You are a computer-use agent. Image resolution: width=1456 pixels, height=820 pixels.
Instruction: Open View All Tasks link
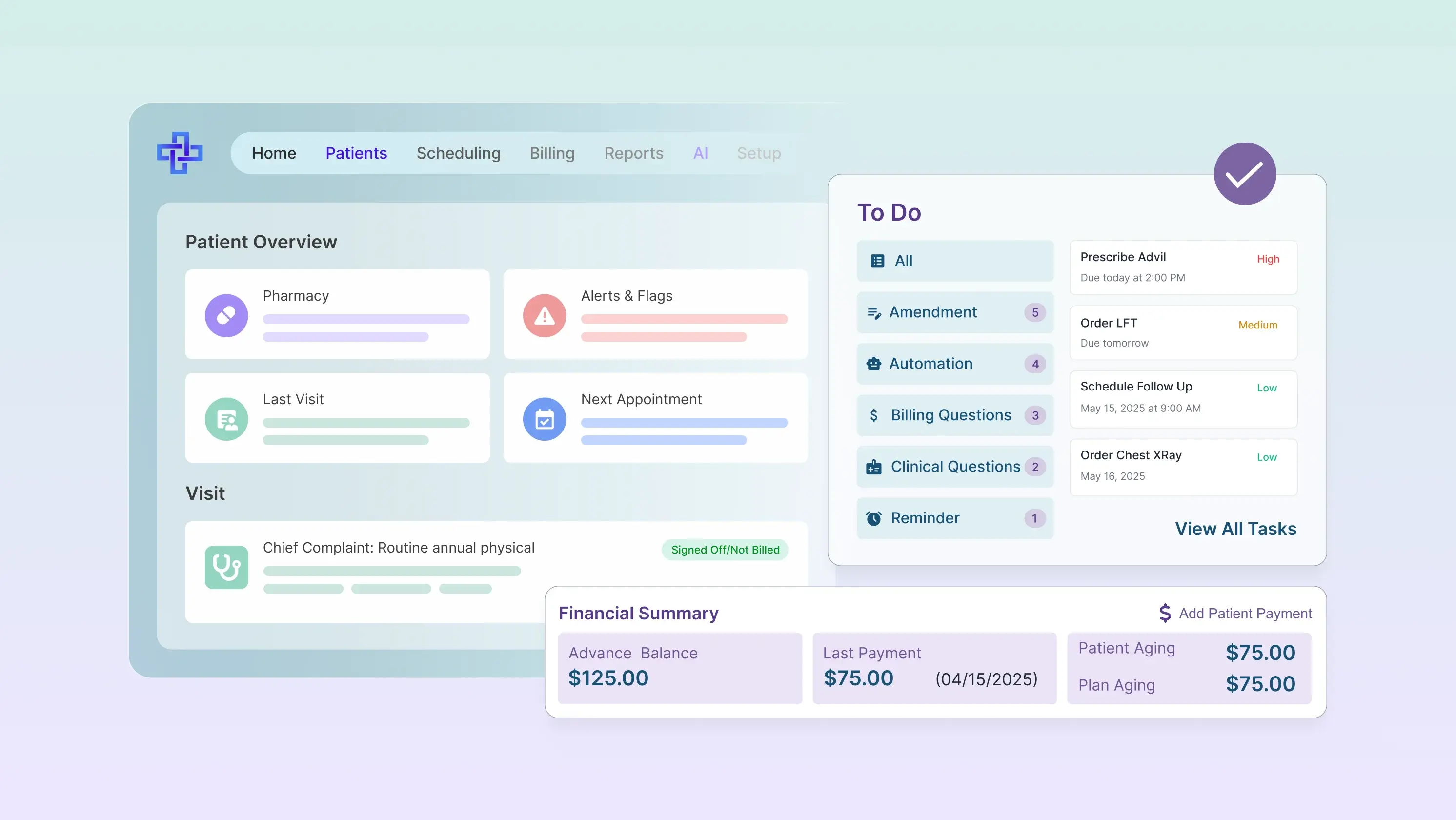pyautogui.click(x=1235, y=529)
